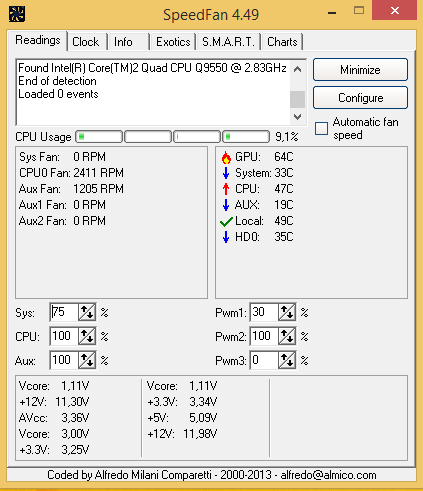Click the HD0 temperature down arrow icon
The height and width of the screenshot is (491, 423).
[x=226, y=237]
